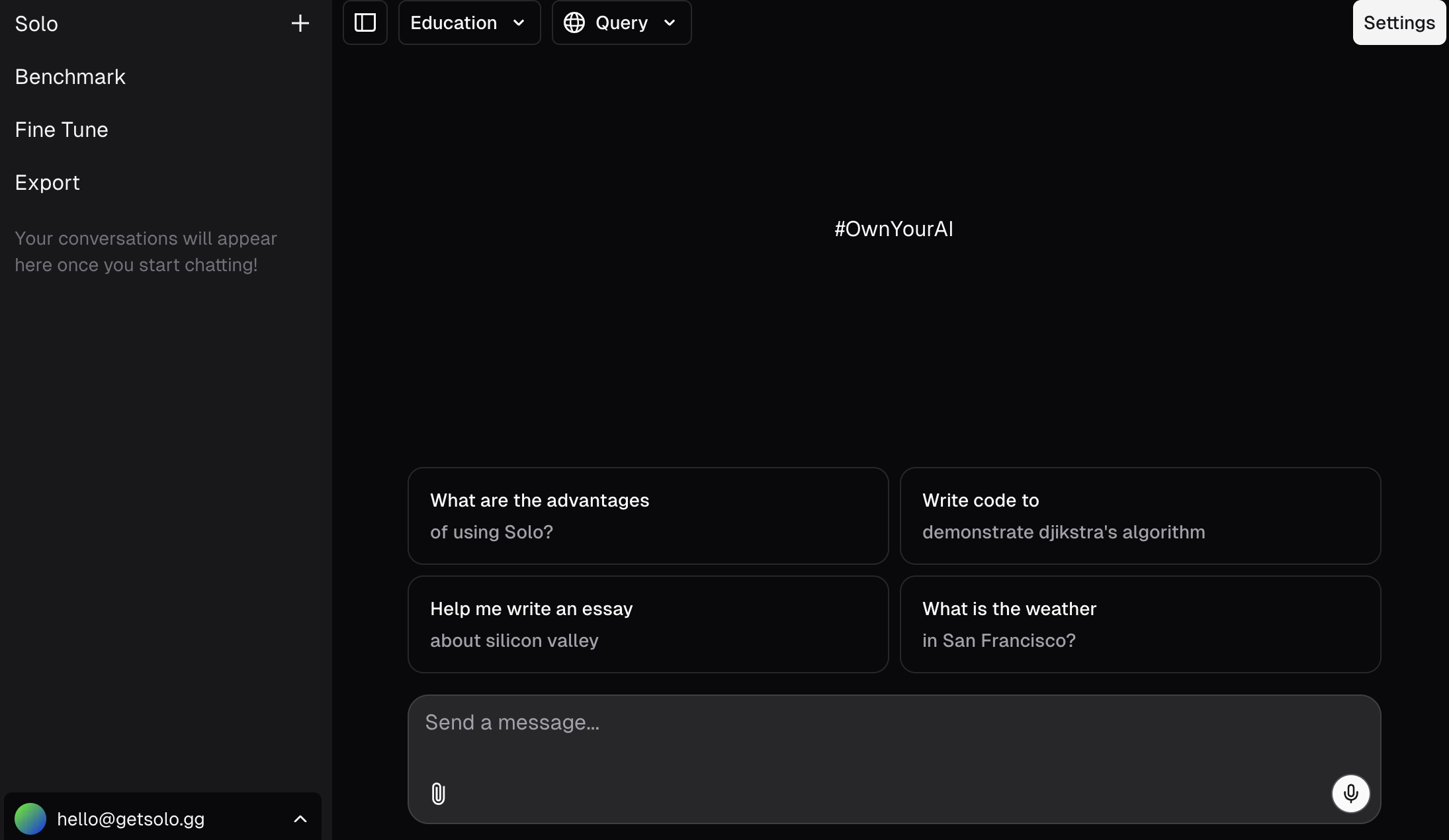This screenshot has width=1449, height=840.
Task: Toggle the sidebar panel icon
Action: (365, 22)
